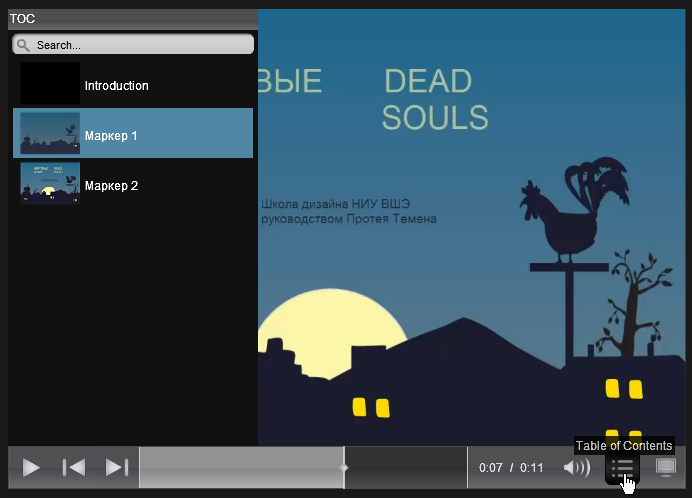
Task: Seek within the unplayed dark part of the progress bar
Action: pyautogui.click(x=406, y=468)
